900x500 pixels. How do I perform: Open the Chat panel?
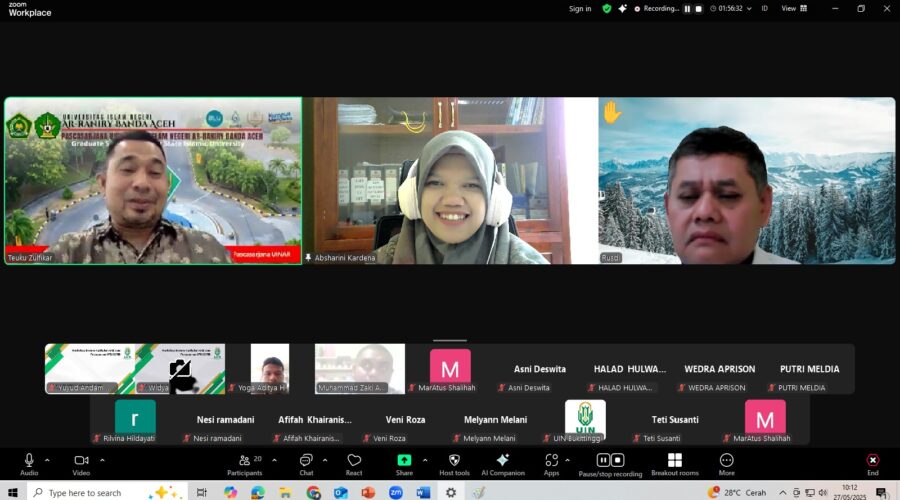tap(306, 463)
